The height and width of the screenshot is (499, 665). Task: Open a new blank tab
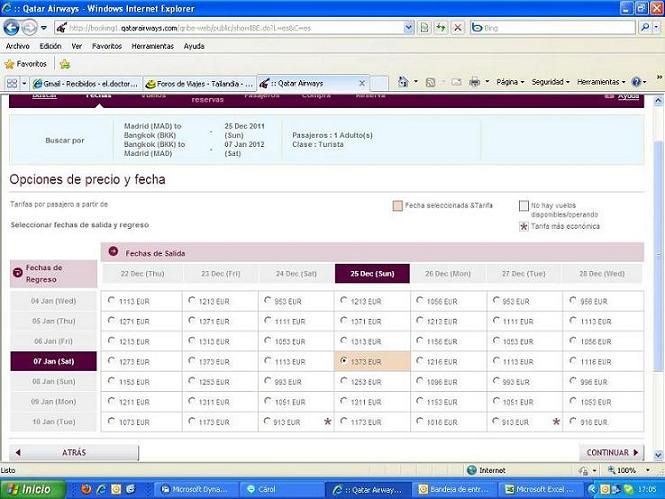pyautogui.click(x=379, y=84)
